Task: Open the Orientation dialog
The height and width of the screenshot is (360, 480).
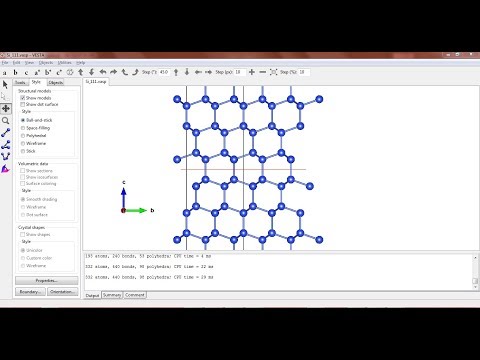Action: (x=63, y=292)
